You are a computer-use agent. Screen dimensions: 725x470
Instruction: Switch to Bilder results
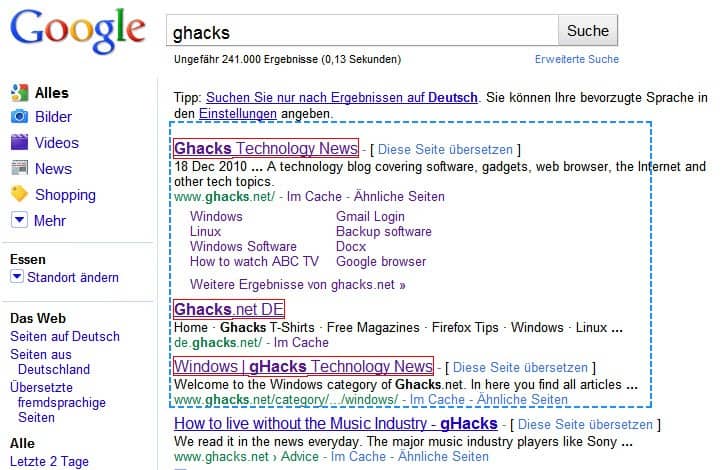pyautogui.click(x=53, y=117)
